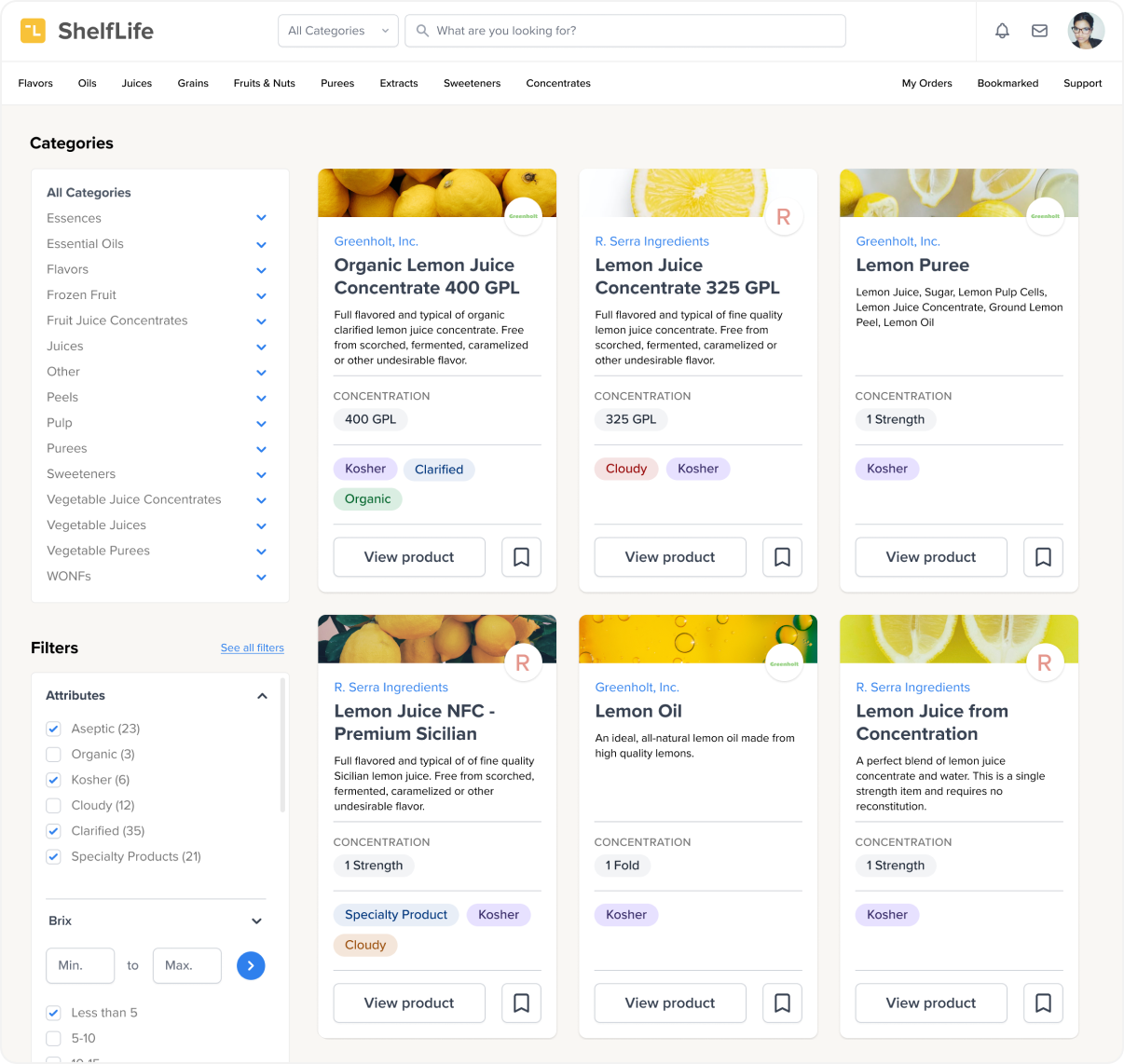This screenshot has width=1124, height=1064.
Task: Expand Vegetable Juice Concentrates category
Action: coord(262,500)
